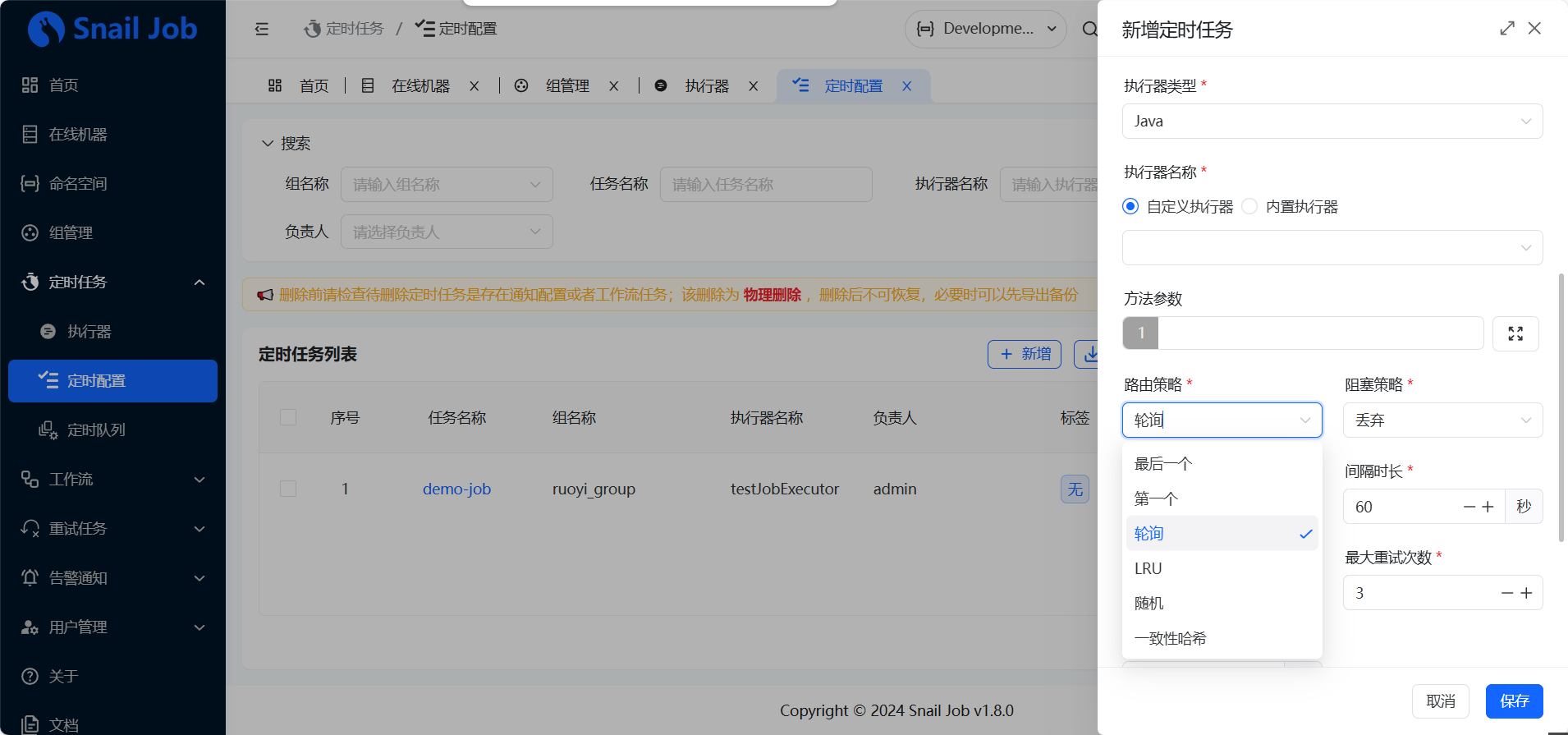Close the 在线机器 tab
1568x735 pixels.
click(474, 86)
